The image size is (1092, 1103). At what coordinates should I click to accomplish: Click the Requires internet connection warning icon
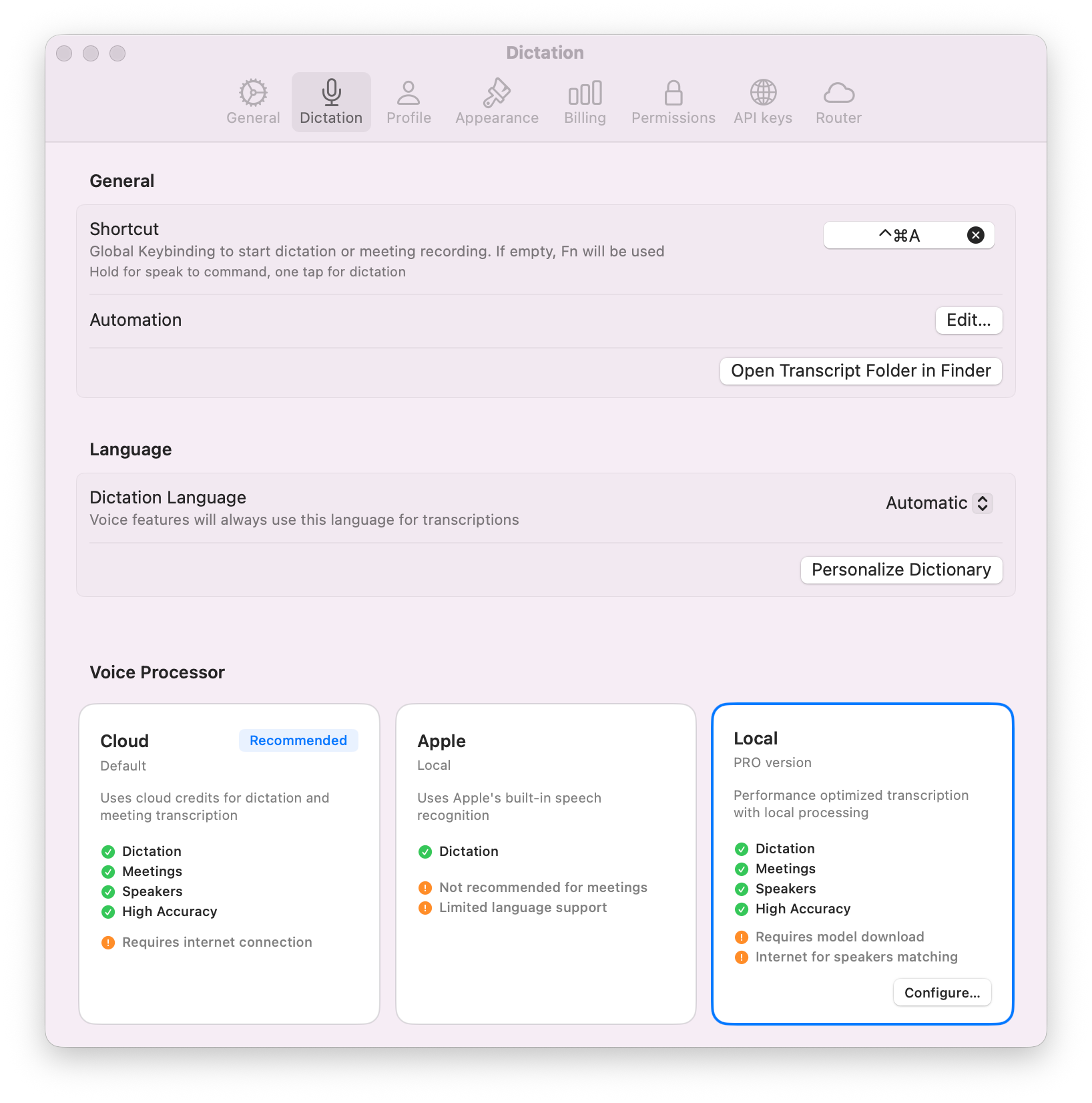pyautogui.click(x=108, y=943)
